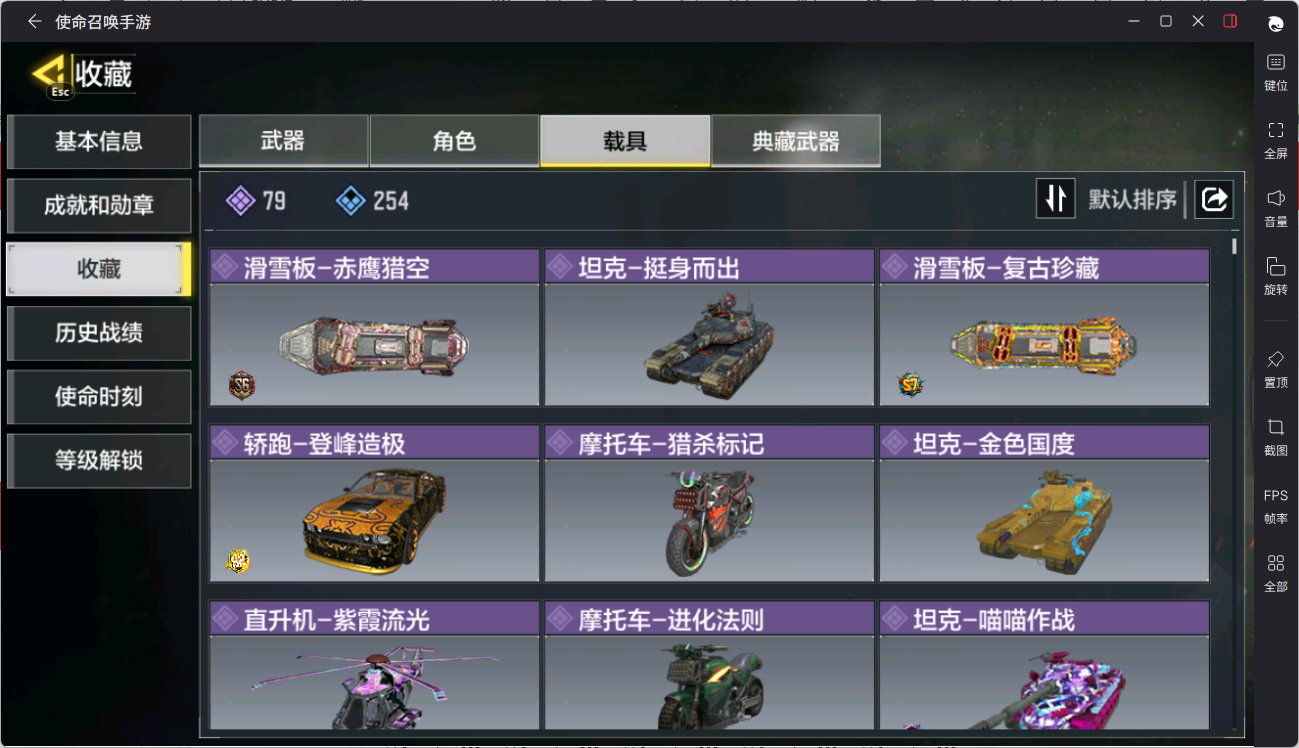The image size is (1299, 748).
Task: Open the 键位 keyboard mapping icon
Action: pos(1276,72)
